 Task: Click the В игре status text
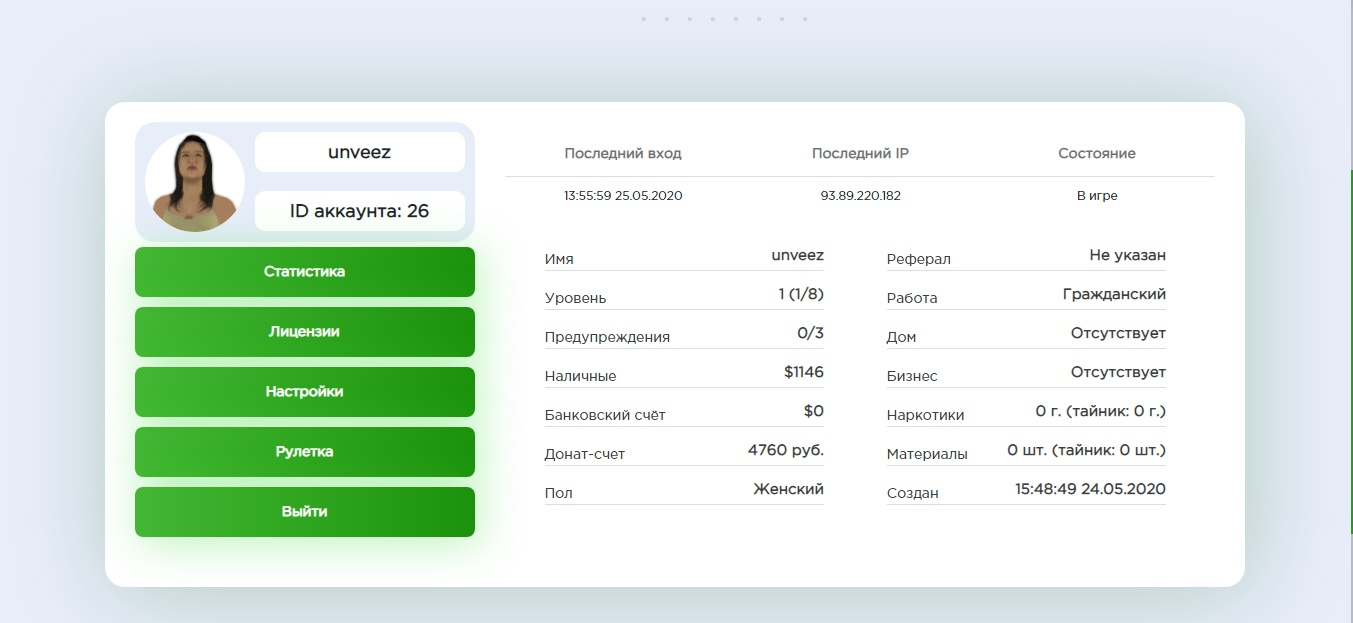click(x=1097, y=196)
